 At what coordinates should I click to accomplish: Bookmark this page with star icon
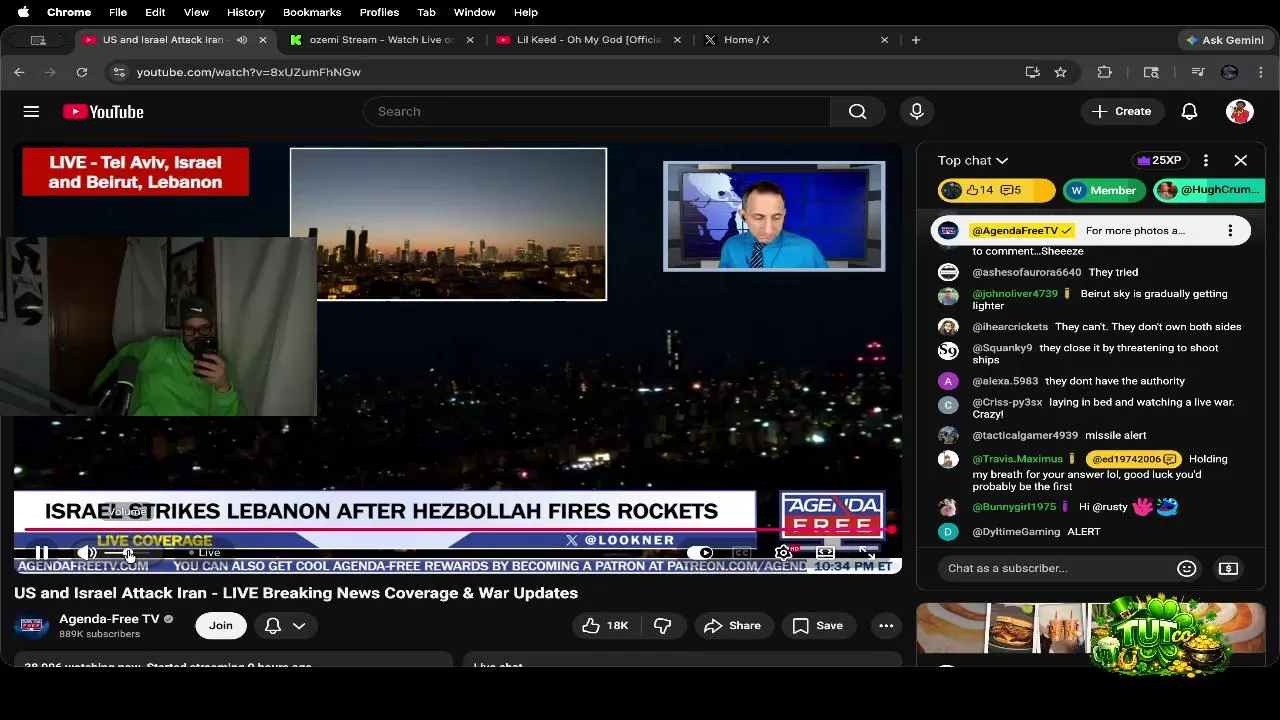[1060, 72]
